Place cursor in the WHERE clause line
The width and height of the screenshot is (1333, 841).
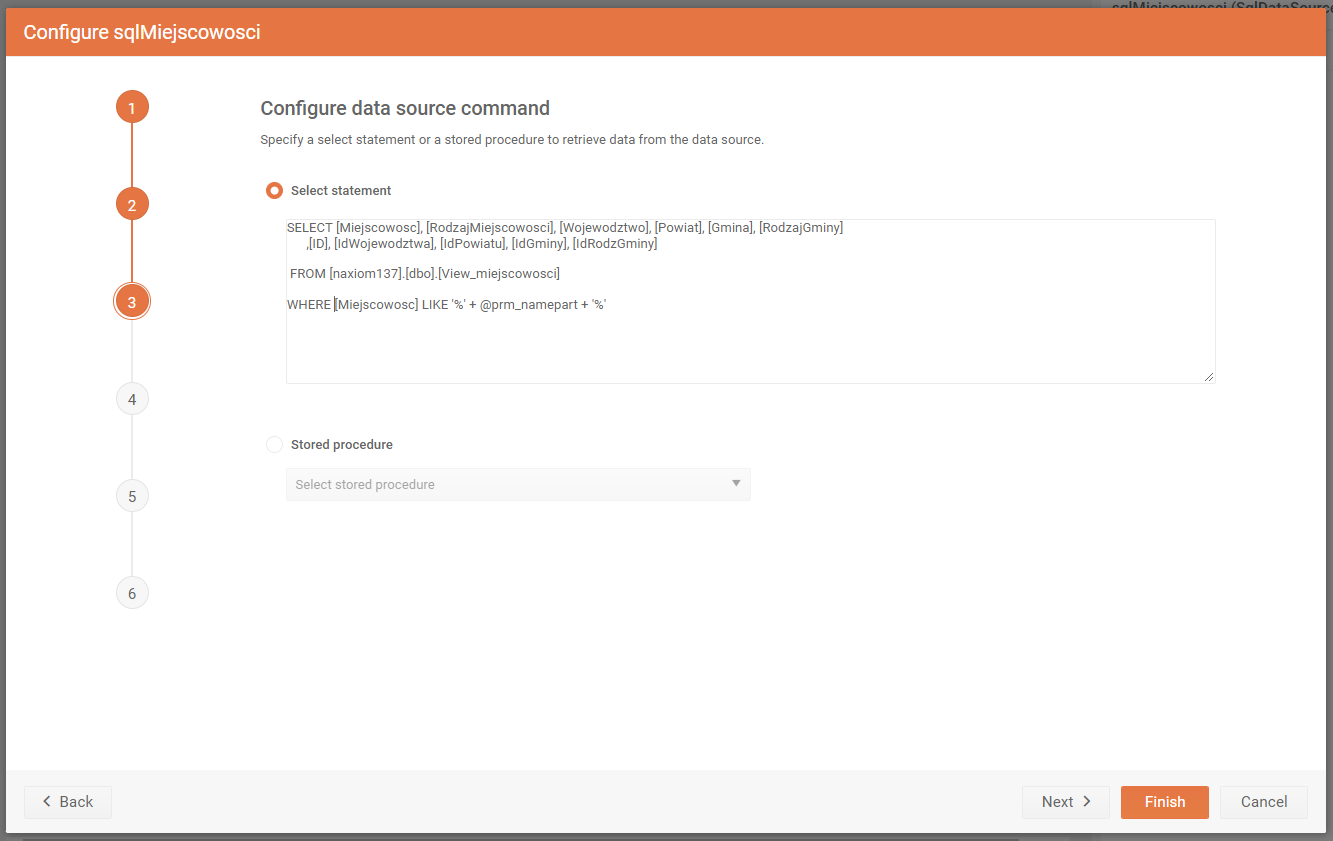point(450,305)
